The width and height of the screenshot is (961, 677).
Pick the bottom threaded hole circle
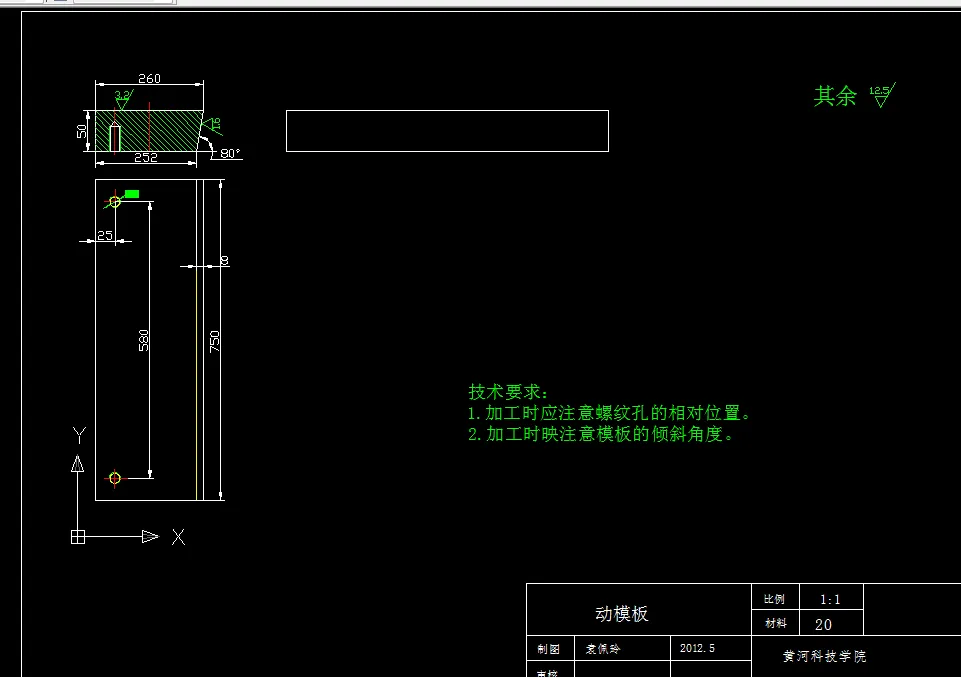point(115,478)
